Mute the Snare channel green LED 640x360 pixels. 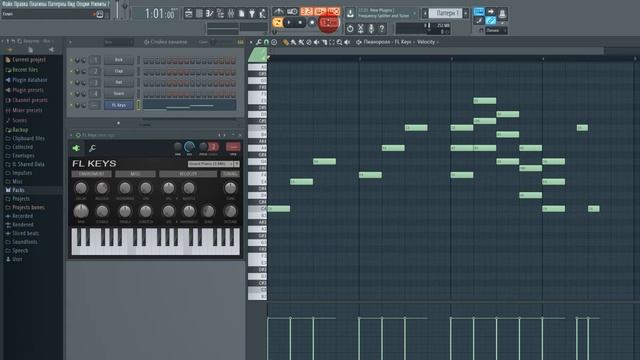click(71, 93)
